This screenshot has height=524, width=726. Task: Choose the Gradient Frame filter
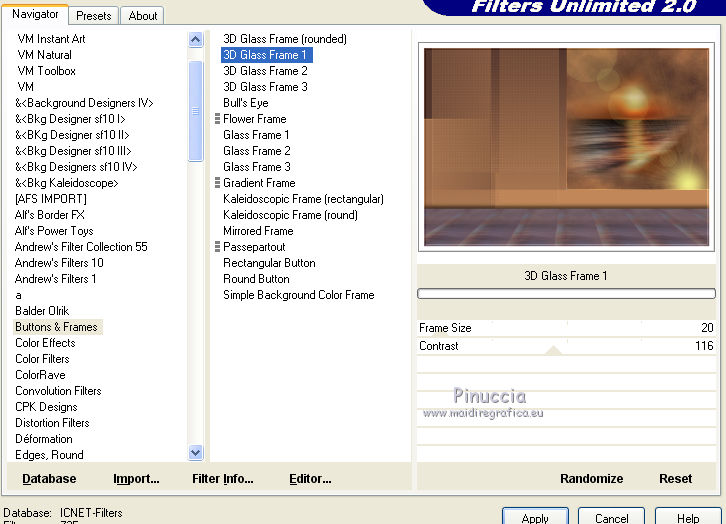click(x=259, y=183)
